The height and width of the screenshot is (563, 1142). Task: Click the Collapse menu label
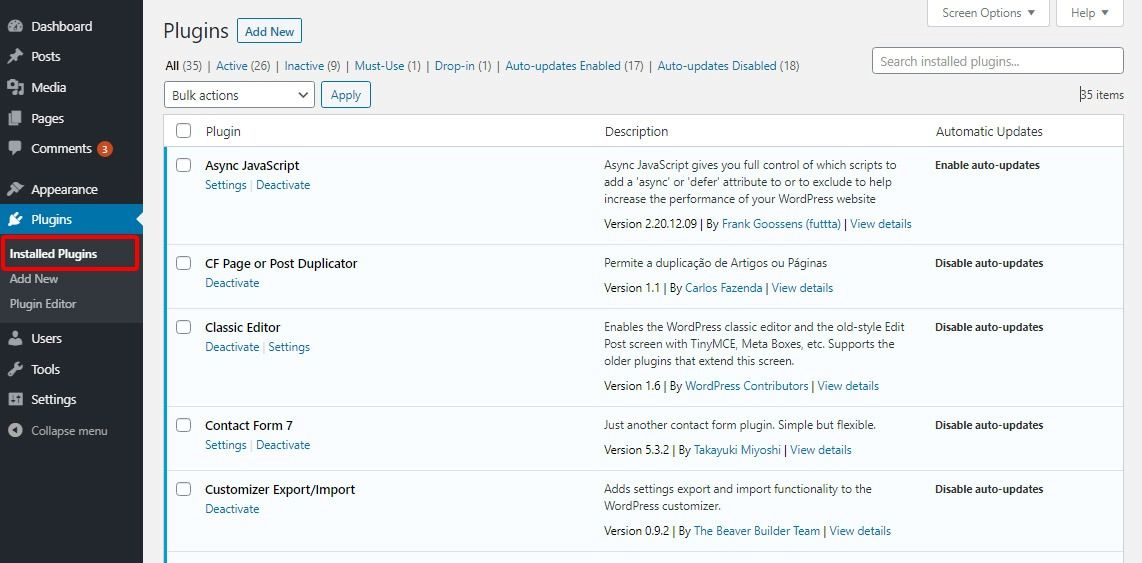pos(69,431)
